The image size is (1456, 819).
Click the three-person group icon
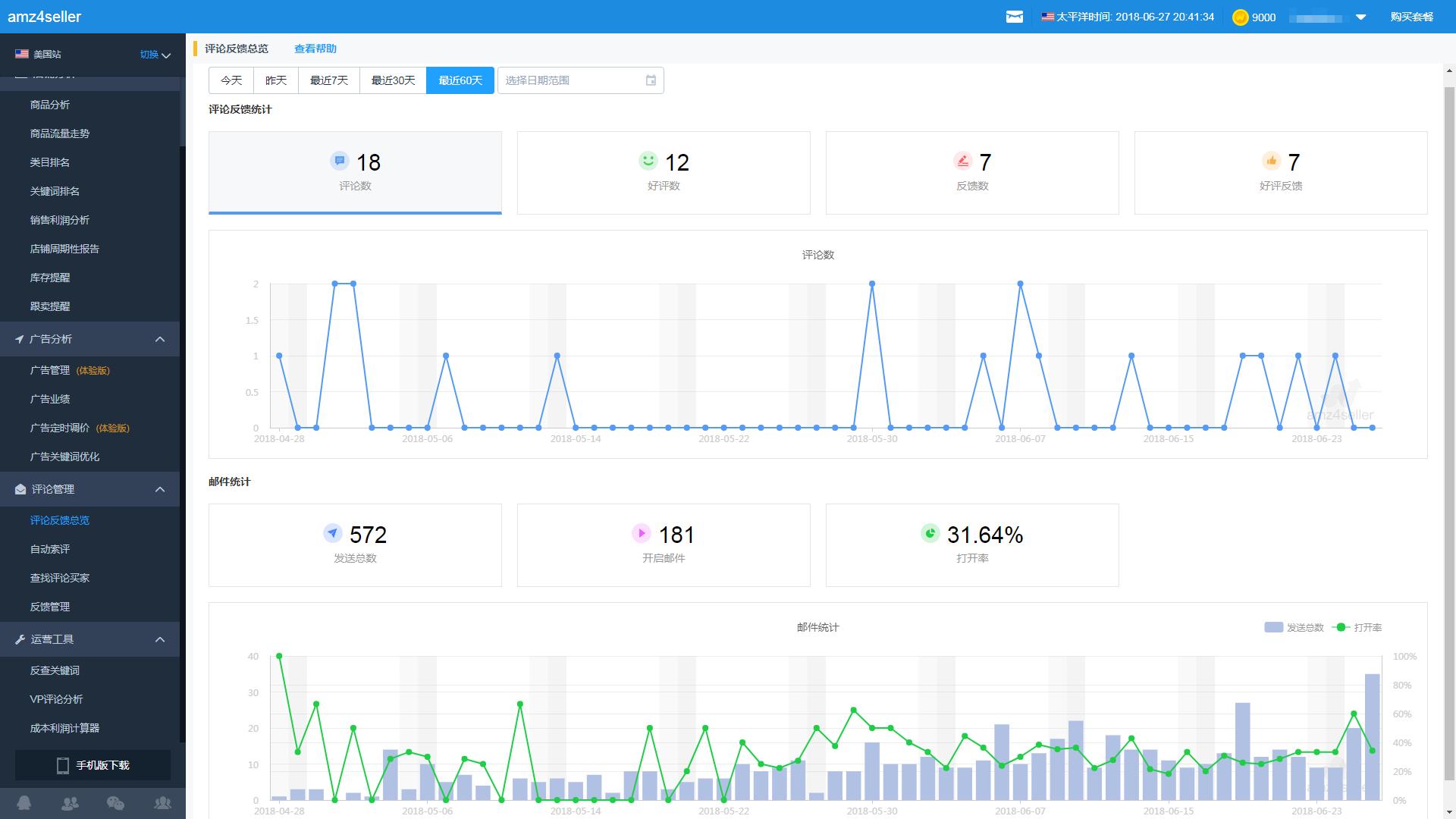tap(162, 803)
